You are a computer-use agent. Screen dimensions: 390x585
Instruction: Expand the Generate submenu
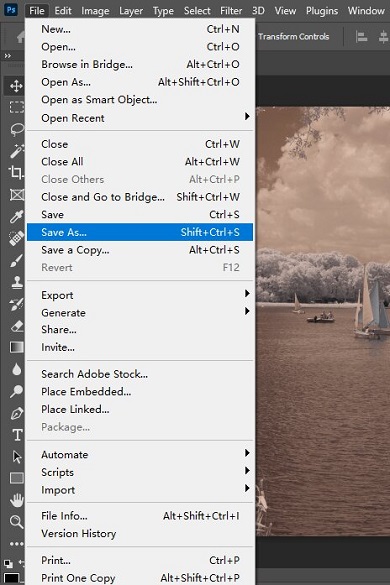[140, 313]
